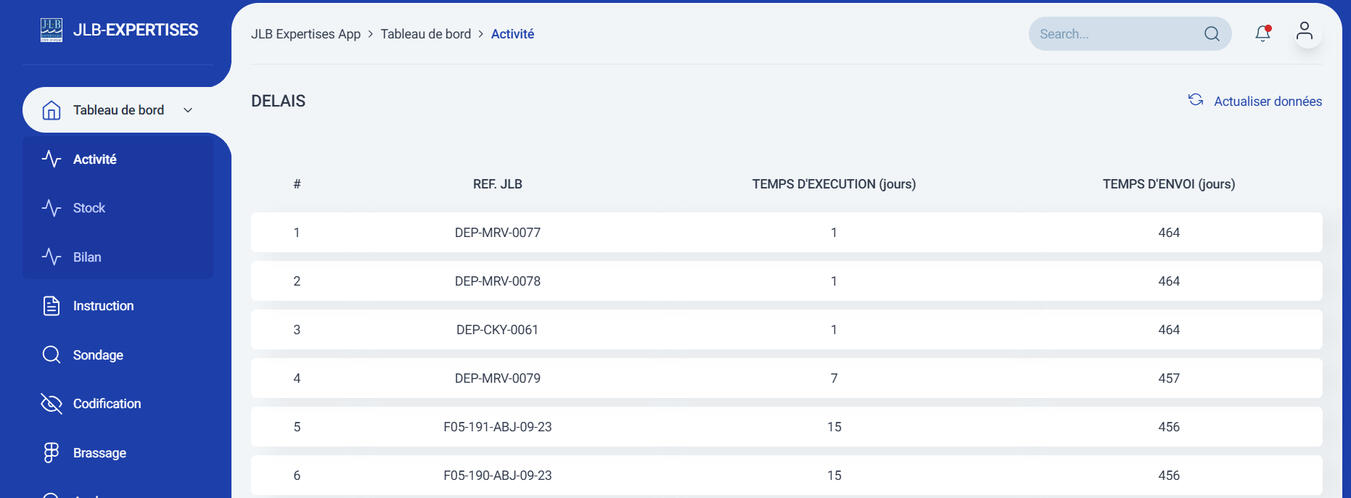Viewport: 1351px width, 498px height.
Task: Go to the Bilan submenu item
Action: [x=87, y=257]
